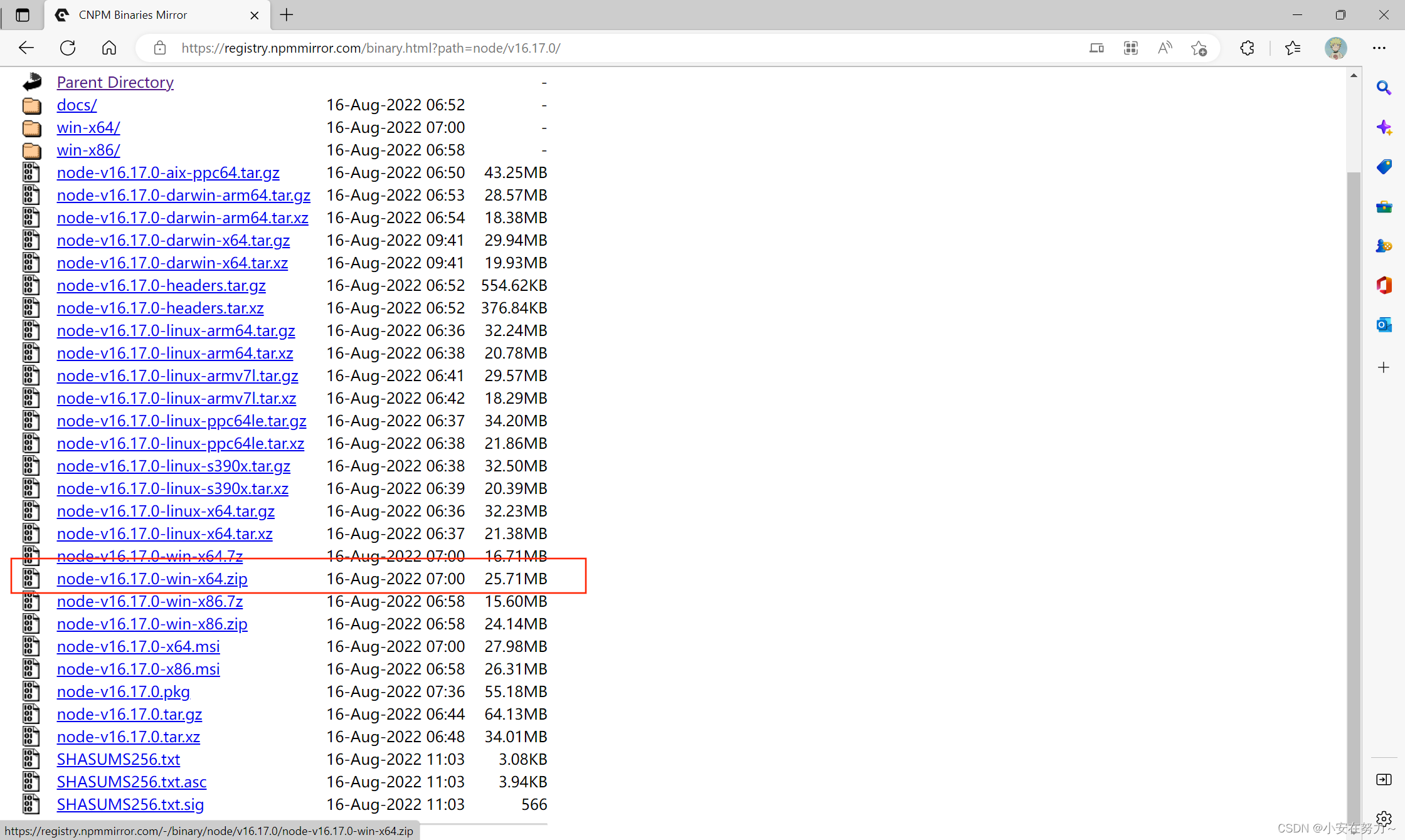The width and height of the screenshot is (1405, 840).
Task: Download node-v16.17.0-darwin-x64.tar.gz
Action: [173, 241]
